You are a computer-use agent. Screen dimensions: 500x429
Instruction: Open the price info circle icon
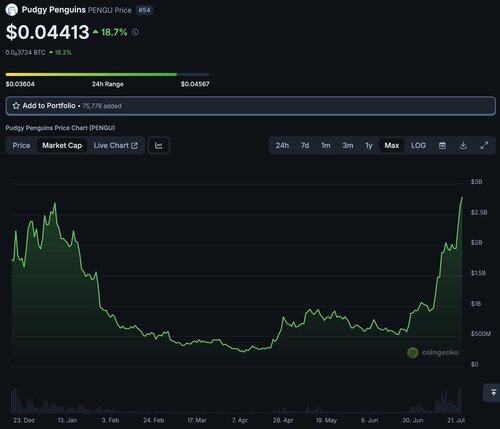click(135, 32)
